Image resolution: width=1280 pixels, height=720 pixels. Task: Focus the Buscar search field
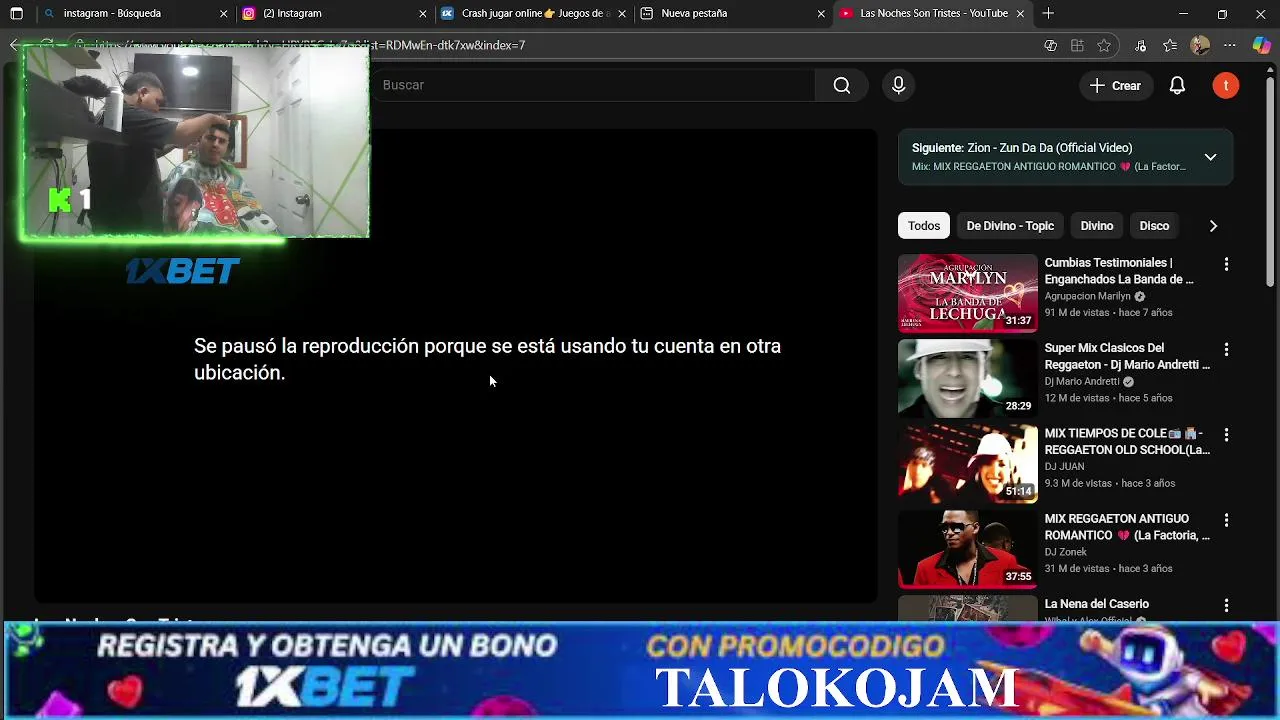[595, 85]
